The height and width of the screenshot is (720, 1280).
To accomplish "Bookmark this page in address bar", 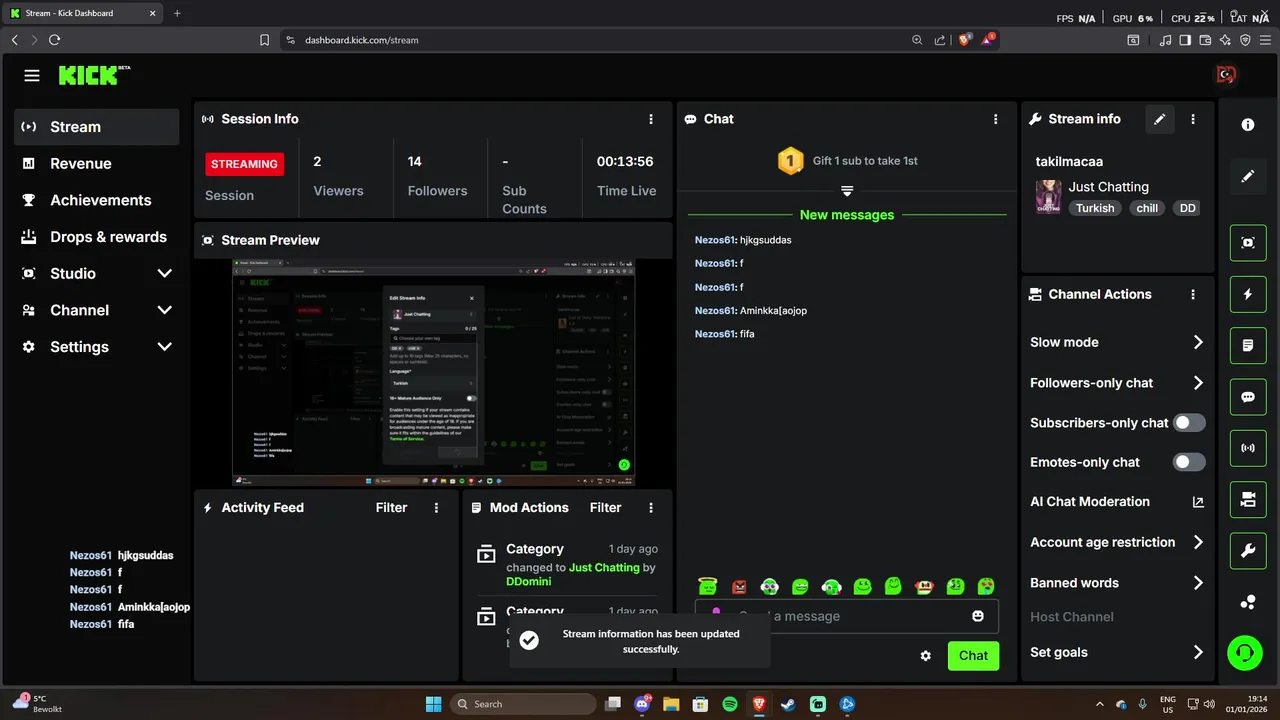I will click(264, 40).
